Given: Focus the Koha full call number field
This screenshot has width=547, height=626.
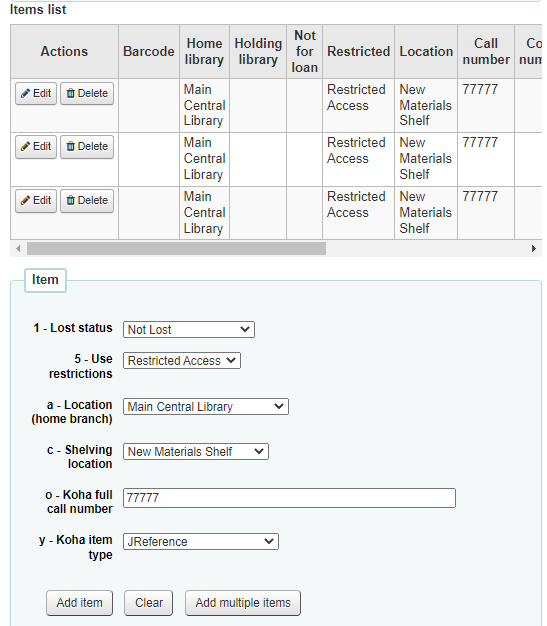Looking at the screenshot, I should point(289,498).
